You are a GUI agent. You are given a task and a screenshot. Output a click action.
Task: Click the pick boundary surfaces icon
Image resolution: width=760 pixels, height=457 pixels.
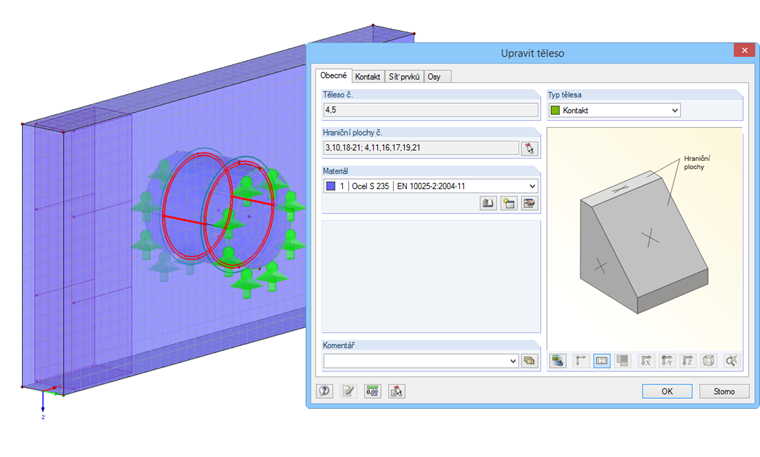coord(529,148)
